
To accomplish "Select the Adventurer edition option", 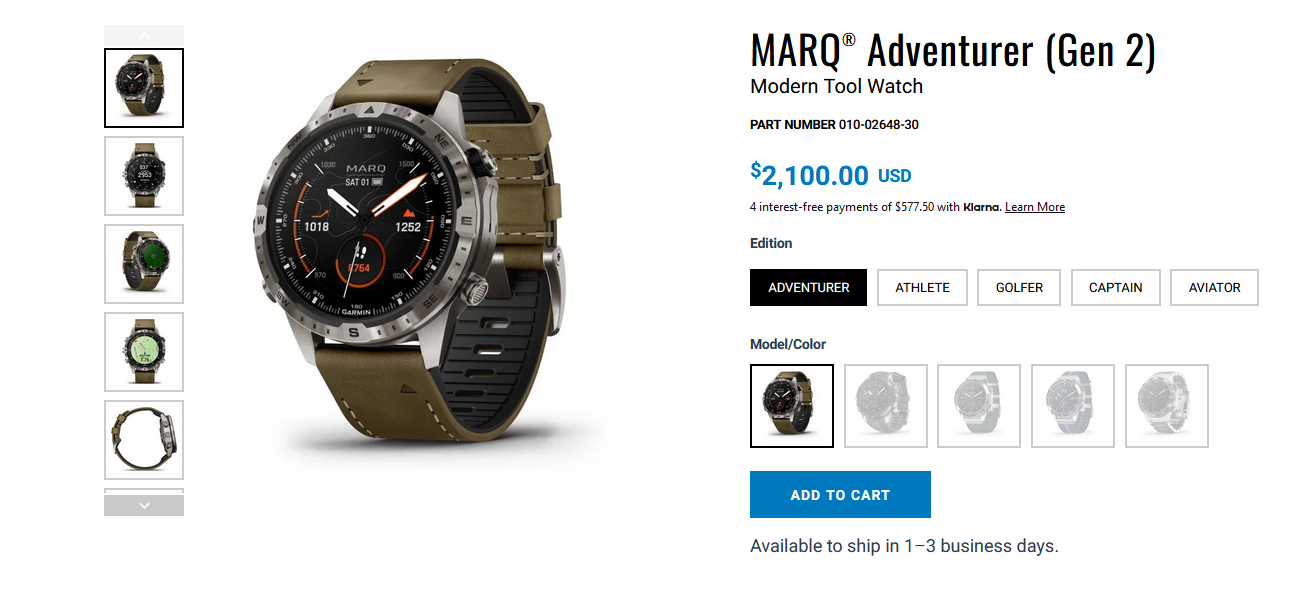I will [808, 287].
